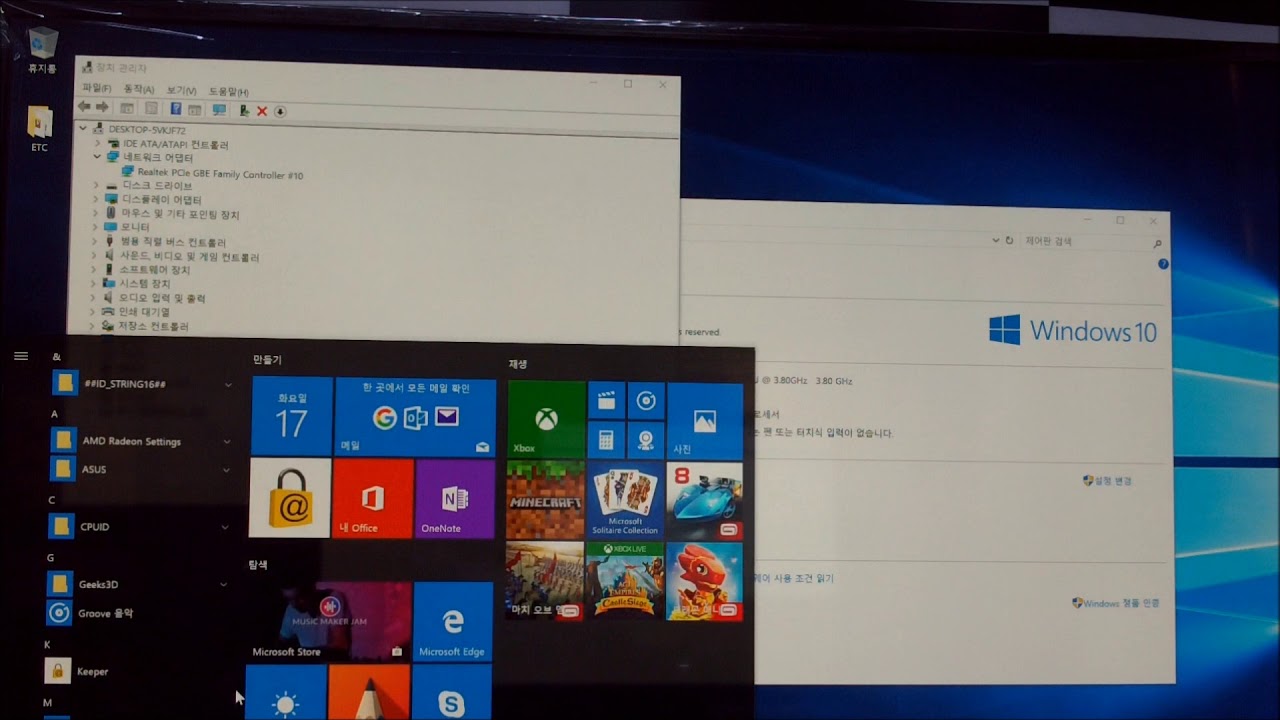Click the blue help icon in System window
The image size is (1280, 720).
1163,264
